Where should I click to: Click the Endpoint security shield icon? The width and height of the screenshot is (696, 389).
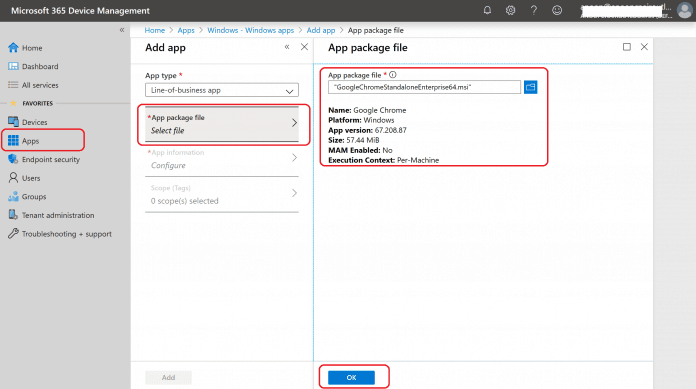point(13,159)
